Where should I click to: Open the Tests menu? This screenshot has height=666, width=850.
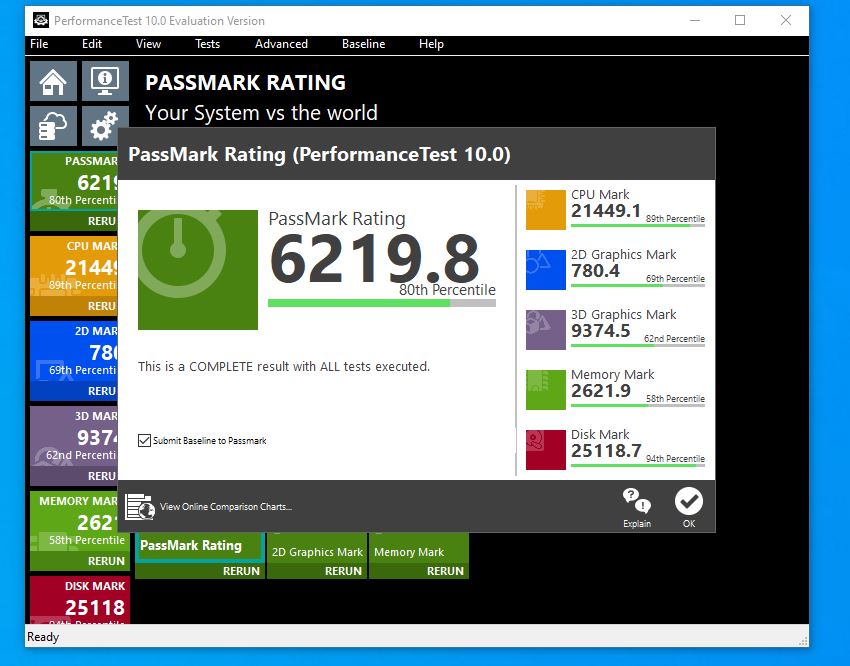click(x=208, y=44)
